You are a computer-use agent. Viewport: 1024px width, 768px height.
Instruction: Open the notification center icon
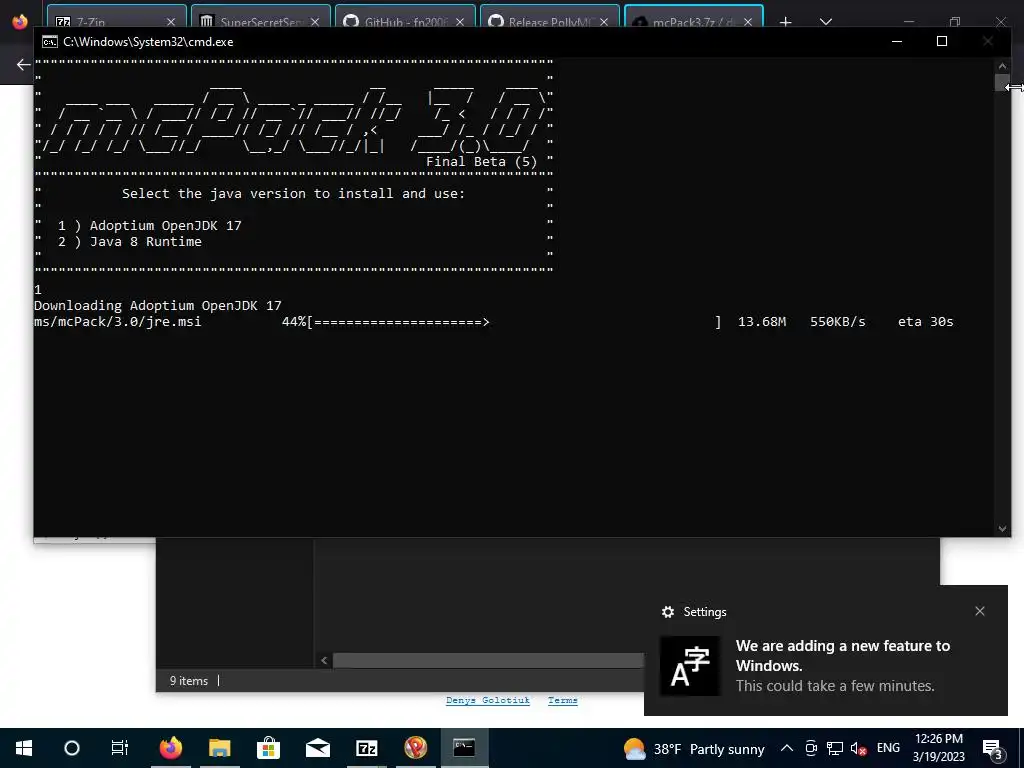tap(993, 748)
